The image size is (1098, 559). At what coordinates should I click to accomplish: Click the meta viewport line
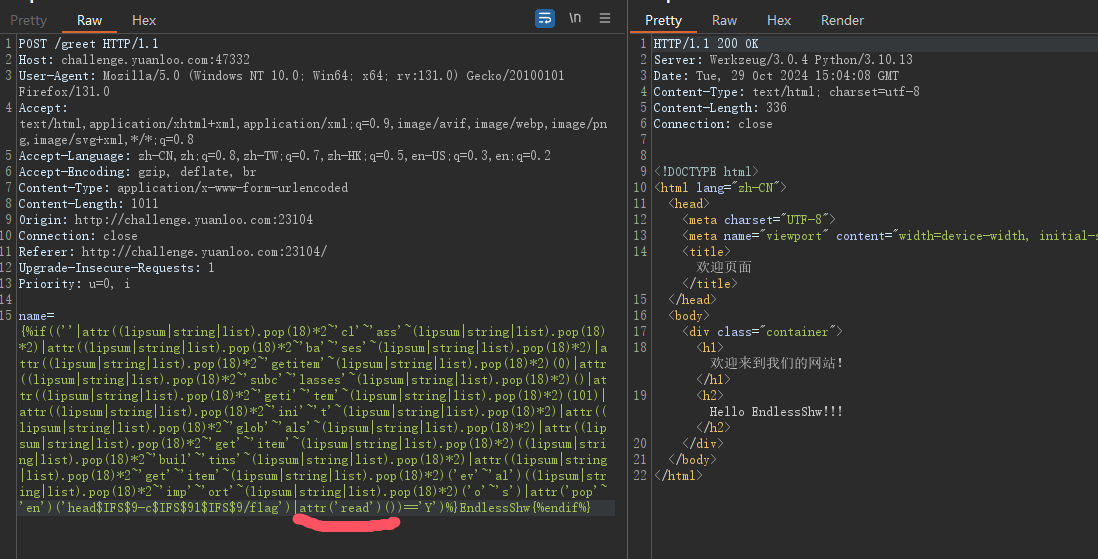point(889,236)
